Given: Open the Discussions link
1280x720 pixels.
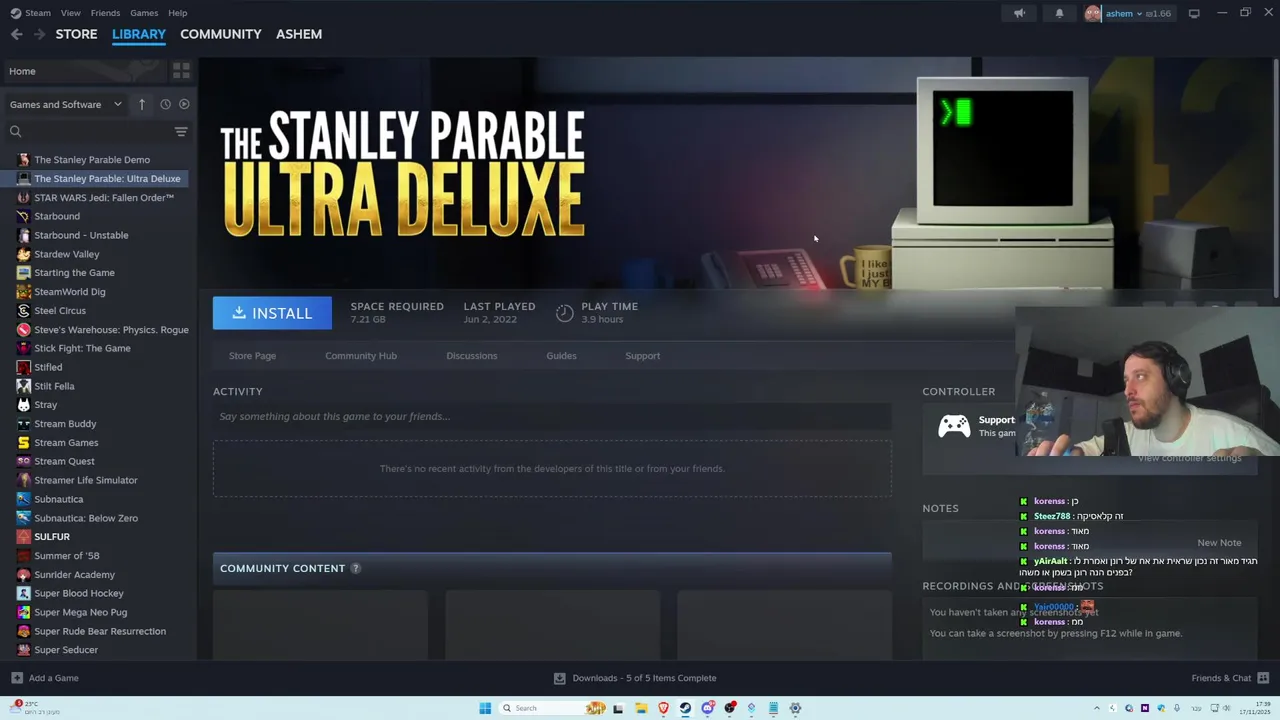Looking at the screenshot, I should click(472, 356).
